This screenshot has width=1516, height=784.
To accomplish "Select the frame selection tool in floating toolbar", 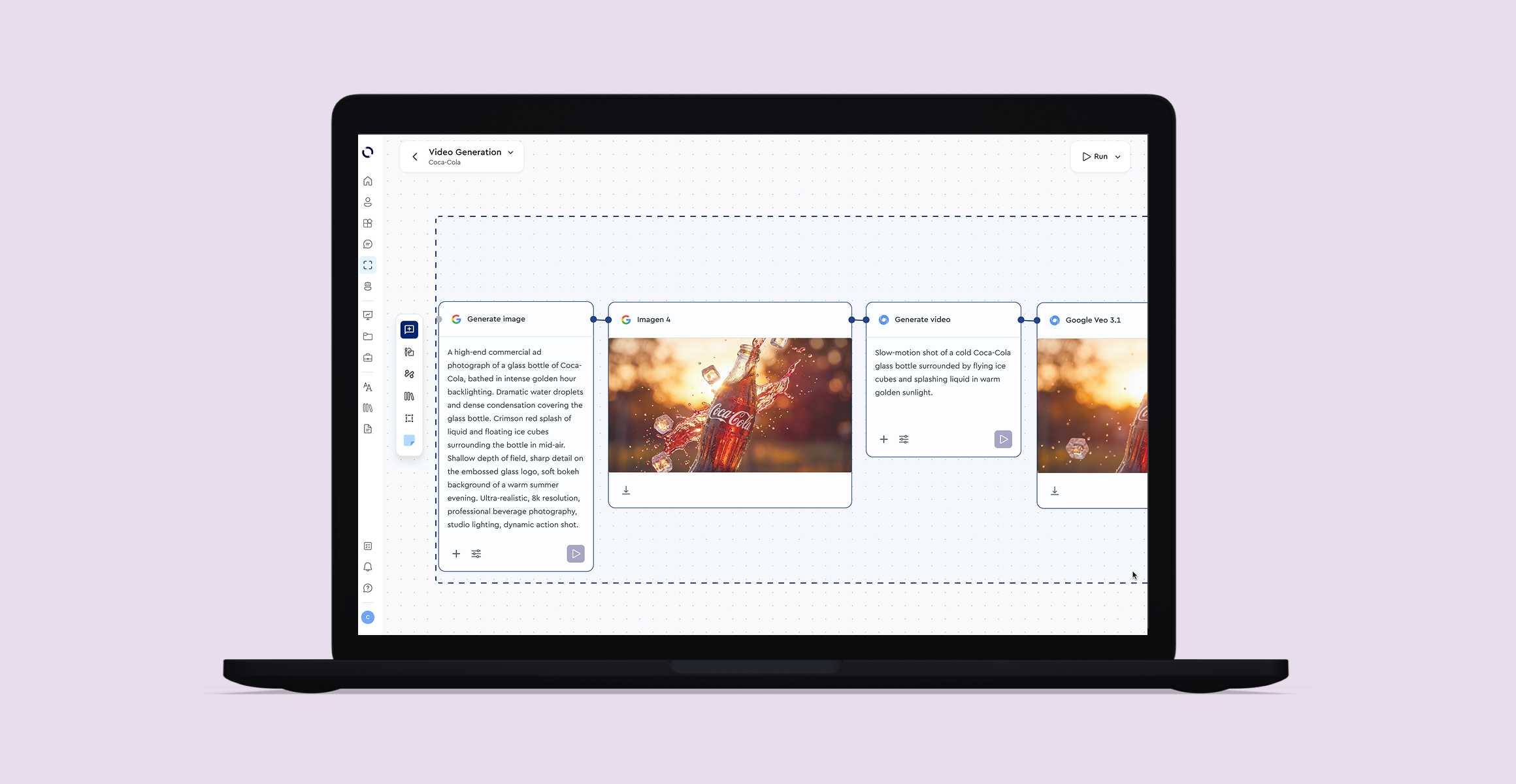I will (409, 418).
